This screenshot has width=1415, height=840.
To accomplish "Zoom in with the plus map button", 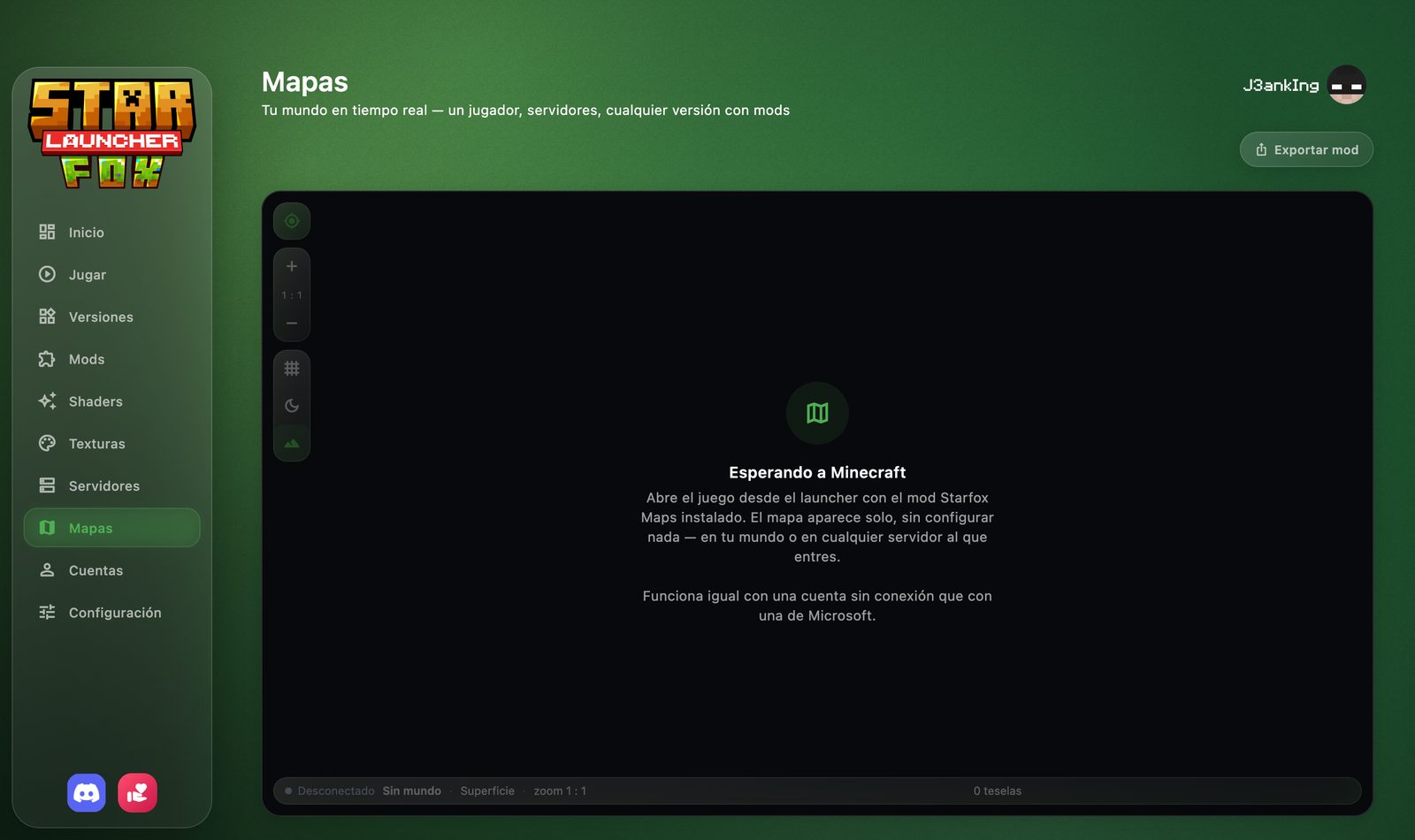I will (x=292, y=266).
